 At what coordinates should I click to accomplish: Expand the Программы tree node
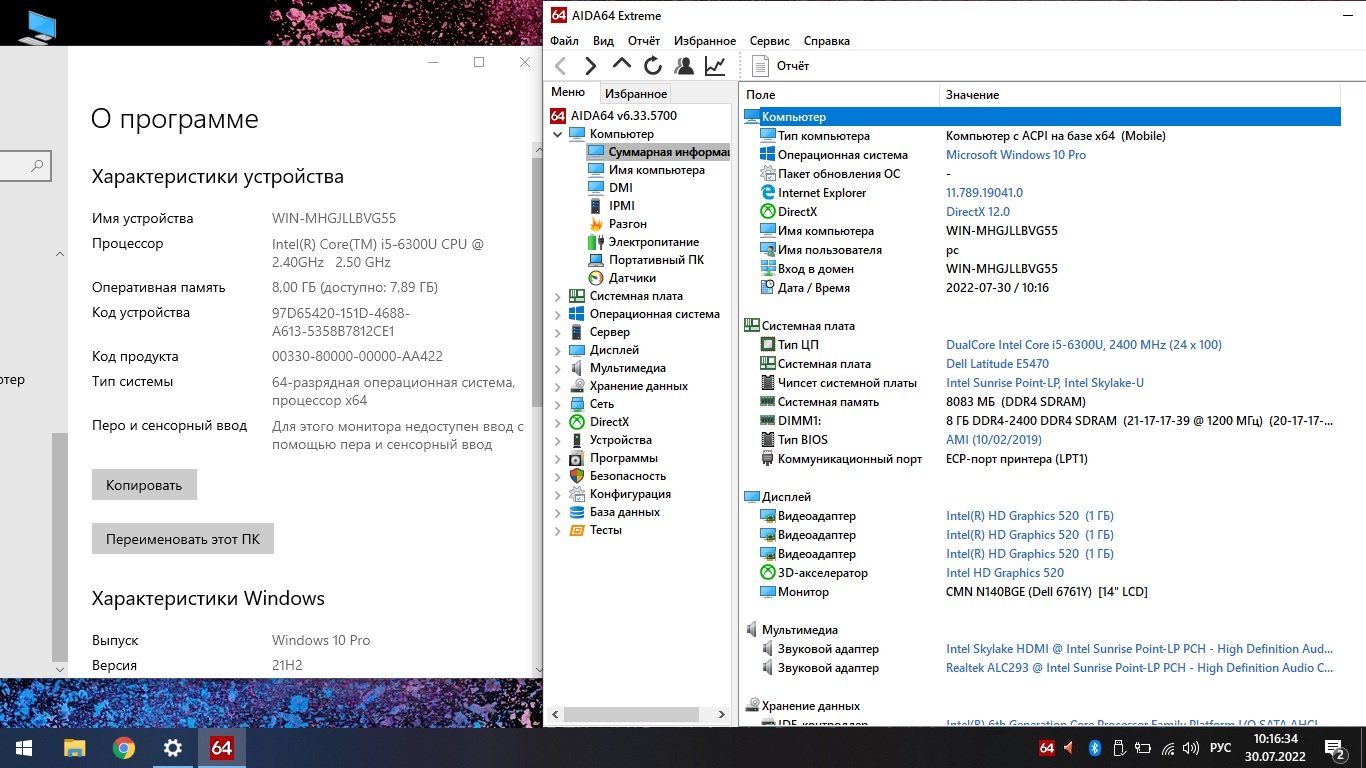click(558, 458)
